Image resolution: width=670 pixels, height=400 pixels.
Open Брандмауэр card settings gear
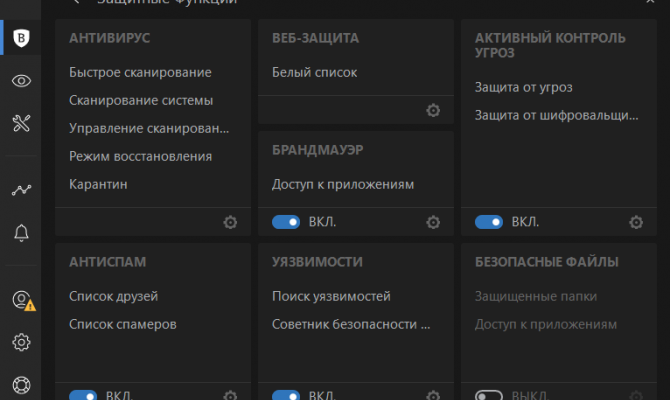tap(433, 222)
